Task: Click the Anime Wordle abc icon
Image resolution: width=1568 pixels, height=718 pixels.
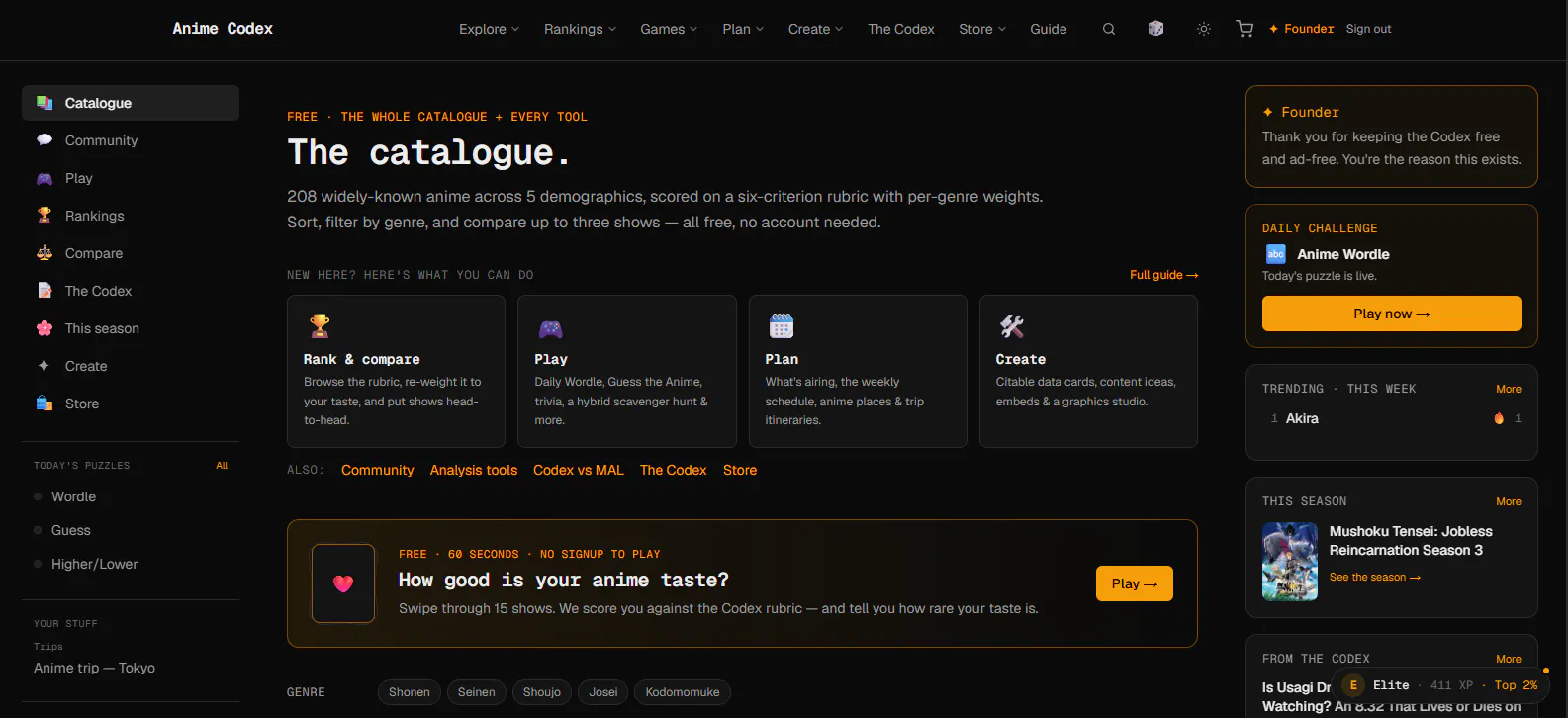Action: tap(1276, 254)
